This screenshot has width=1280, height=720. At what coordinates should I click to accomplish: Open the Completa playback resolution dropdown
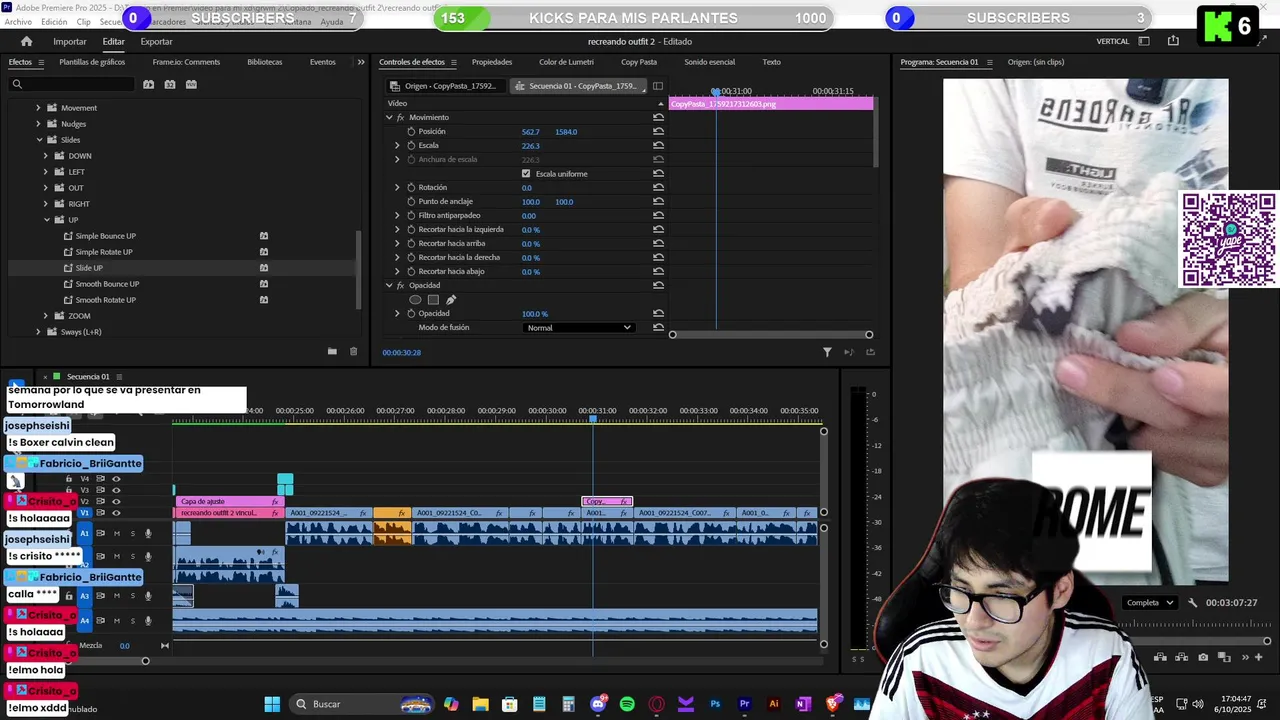click(1149, 603)
